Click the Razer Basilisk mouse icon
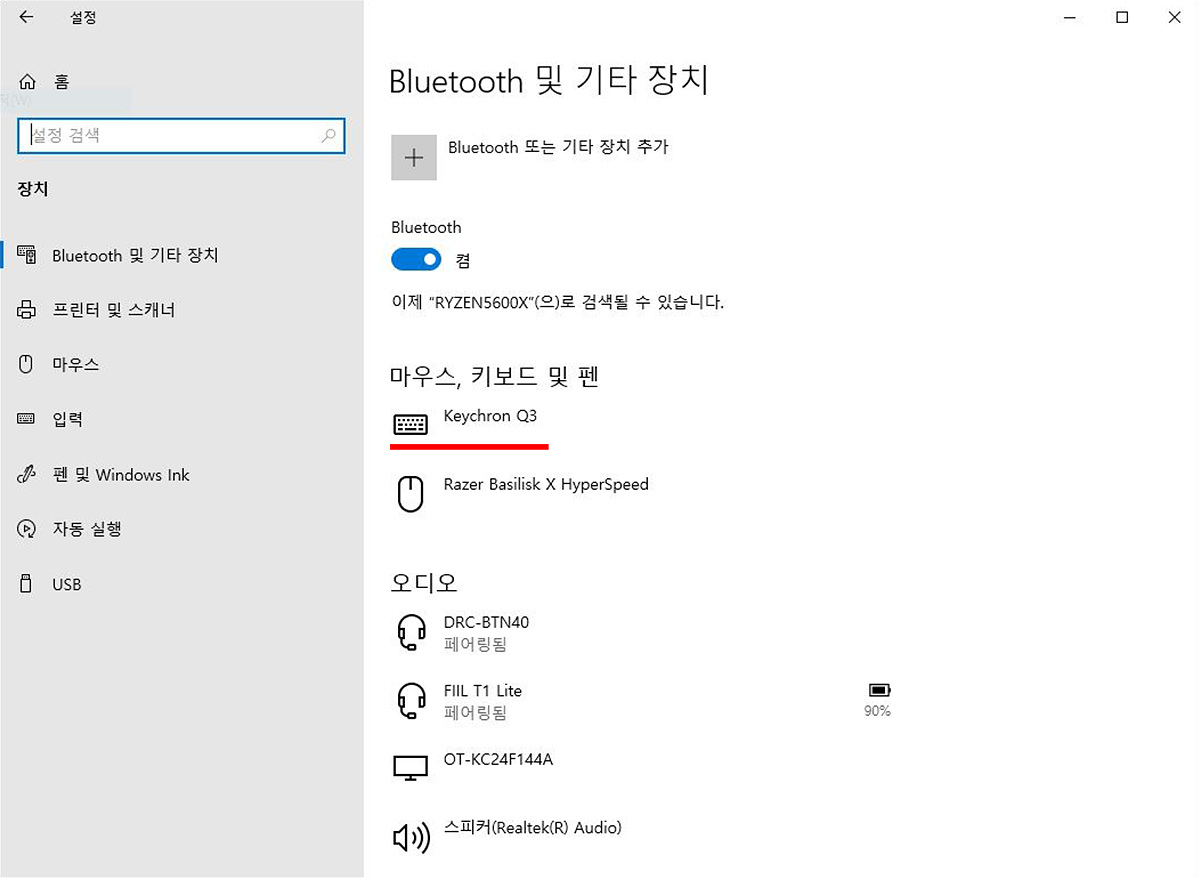This screenshot has height=878, width=1200. (x=410, y=494)
